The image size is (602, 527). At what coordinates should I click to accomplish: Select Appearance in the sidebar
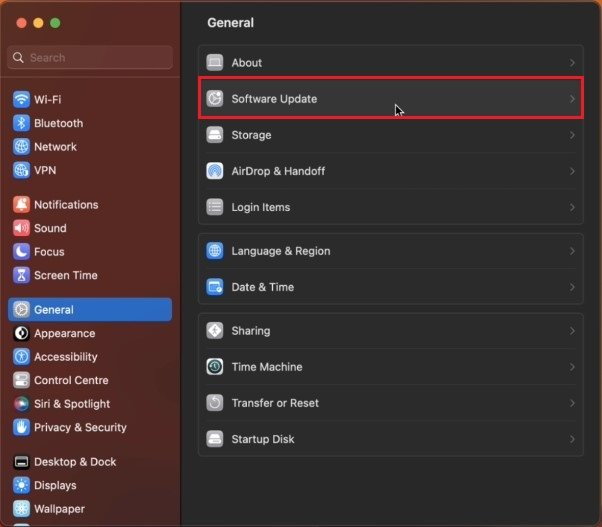click(x=64, y=333)
